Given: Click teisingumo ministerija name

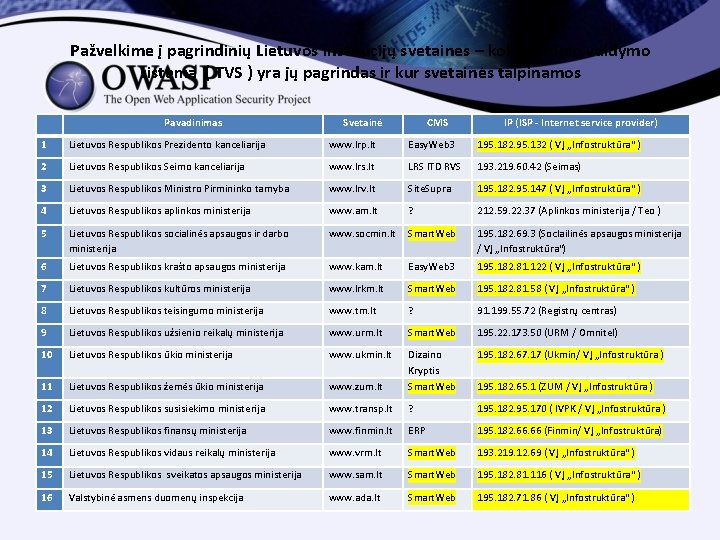Looking at the screenshot, I should pos(166,311).
